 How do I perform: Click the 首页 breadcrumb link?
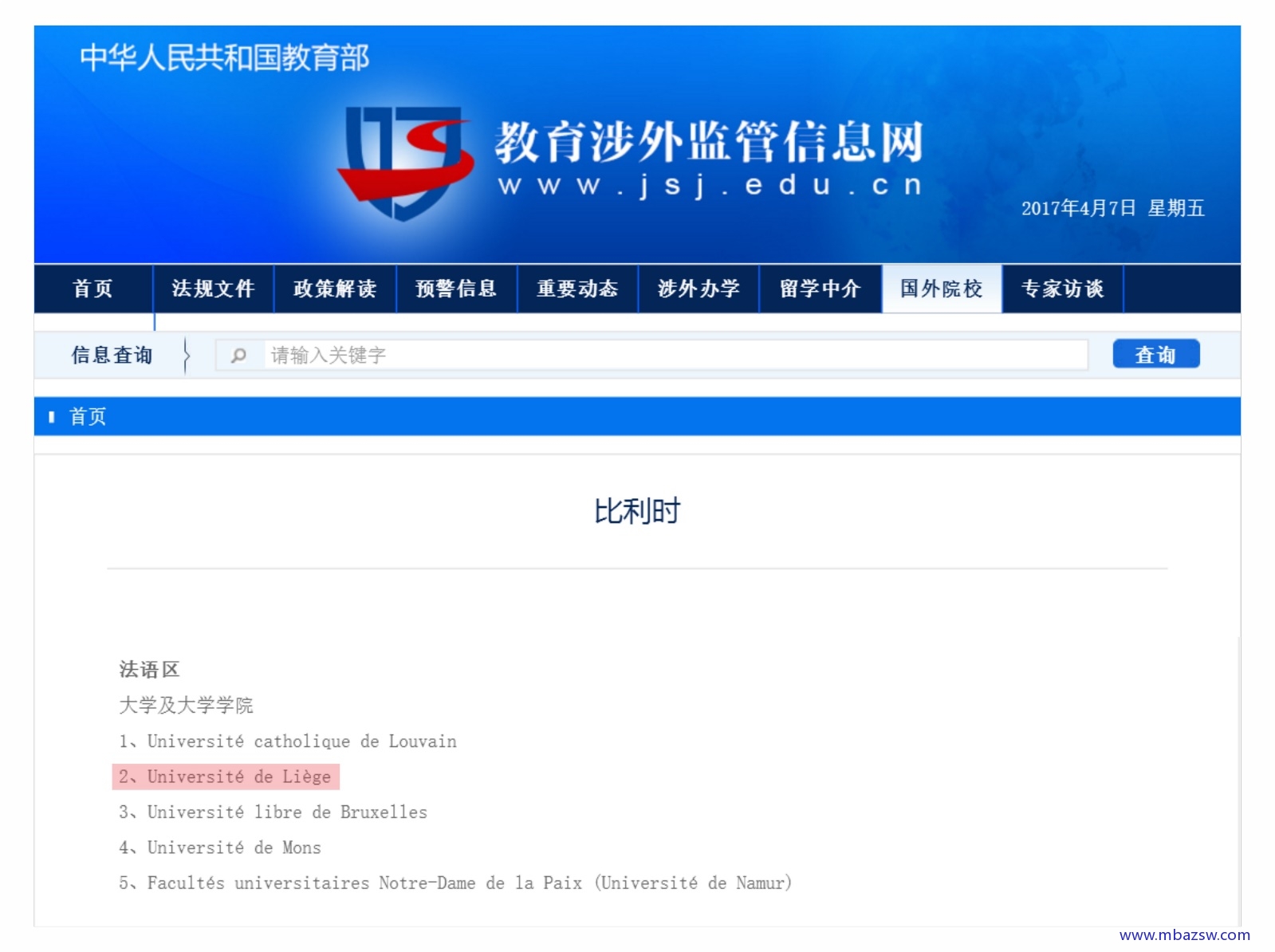click(88, 417)
